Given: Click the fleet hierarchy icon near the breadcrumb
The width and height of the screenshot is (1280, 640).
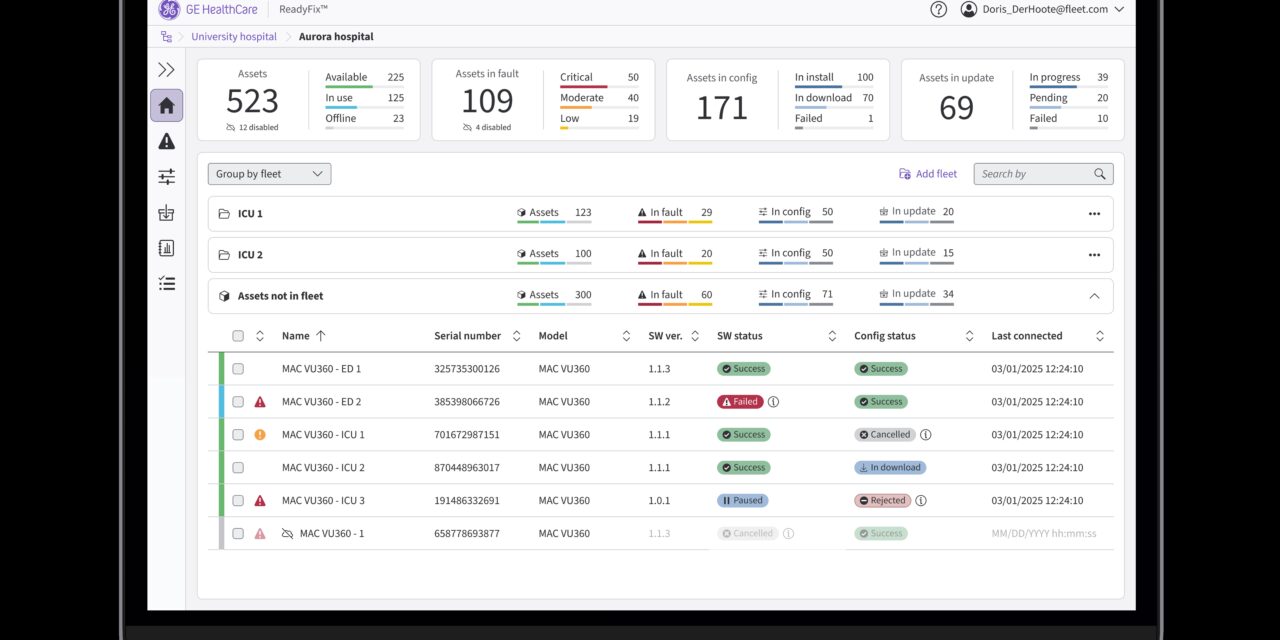Looking at the screenshot, I should (x=166, y=35).
